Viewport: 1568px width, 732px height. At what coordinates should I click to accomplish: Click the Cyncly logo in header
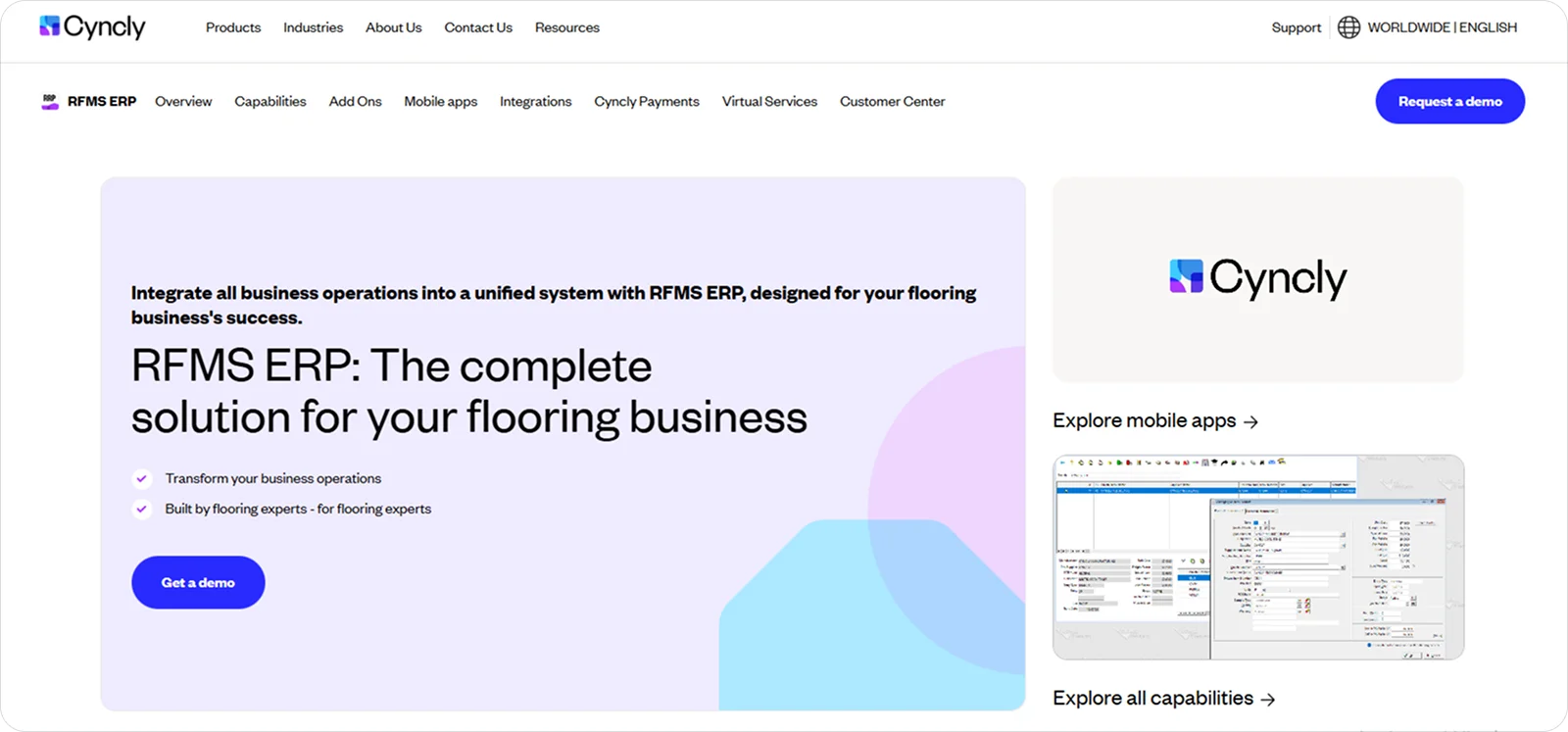(92, 26)
